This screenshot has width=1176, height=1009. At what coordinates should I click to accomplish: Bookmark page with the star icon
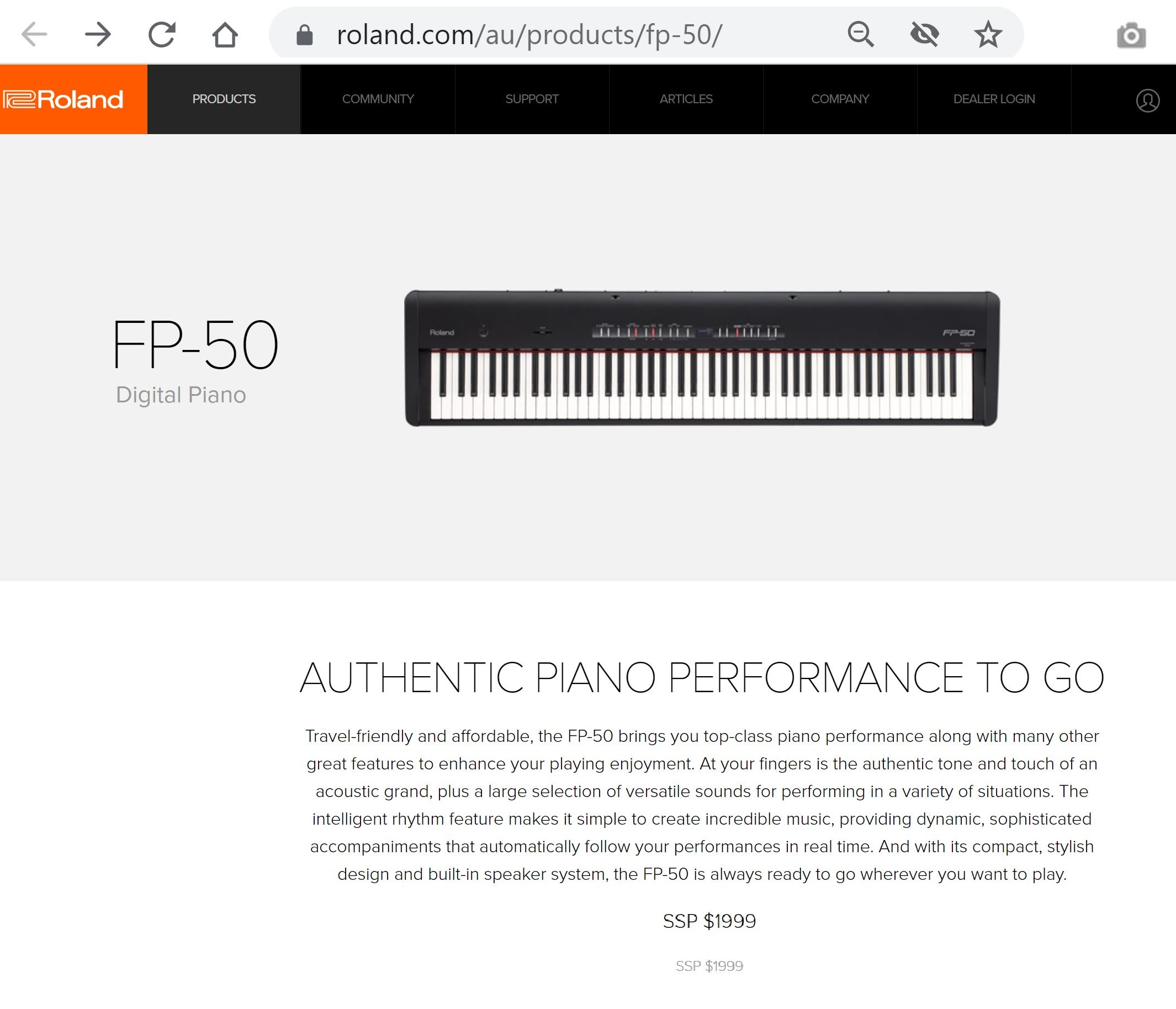point(988,34)
